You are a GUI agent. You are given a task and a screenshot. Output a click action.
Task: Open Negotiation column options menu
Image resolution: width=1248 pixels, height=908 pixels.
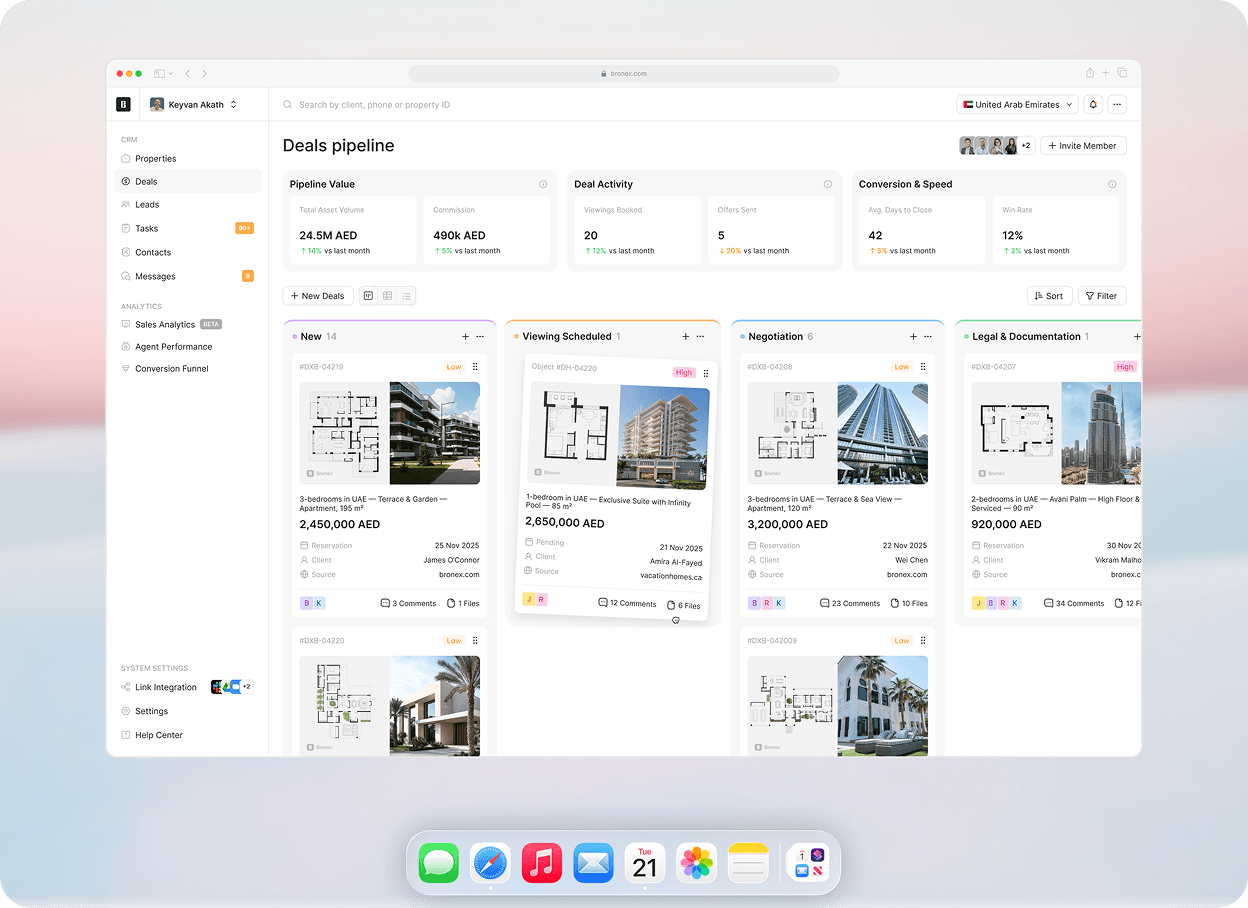pos(928,337)
